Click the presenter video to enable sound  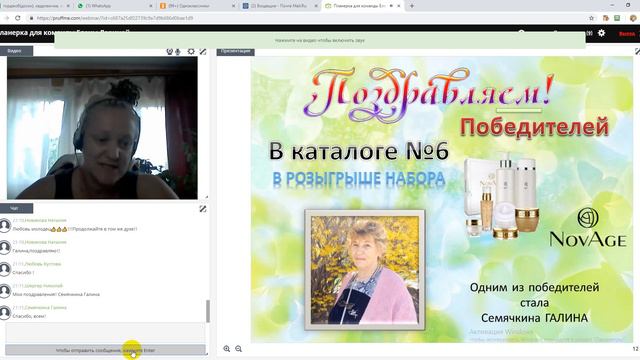(102, 128)
